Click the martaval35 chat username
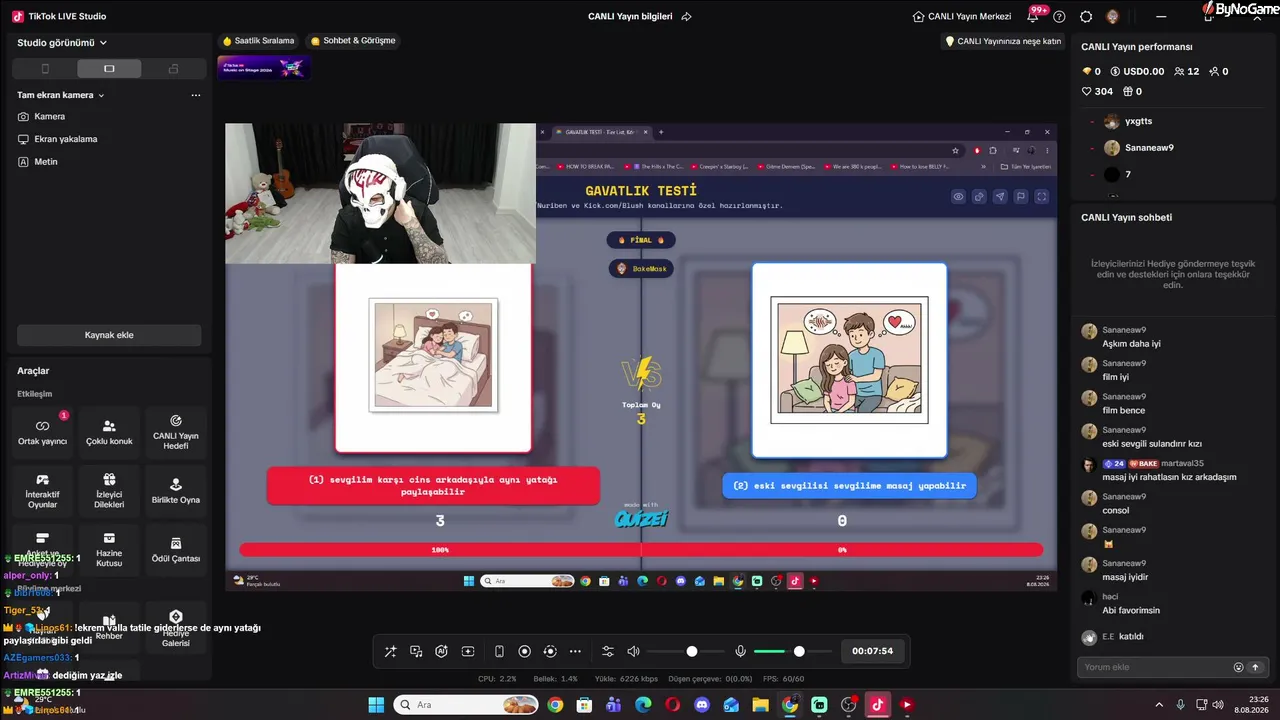The height and width of the screenshot is (720, 1280). (x=1182, y=463)
